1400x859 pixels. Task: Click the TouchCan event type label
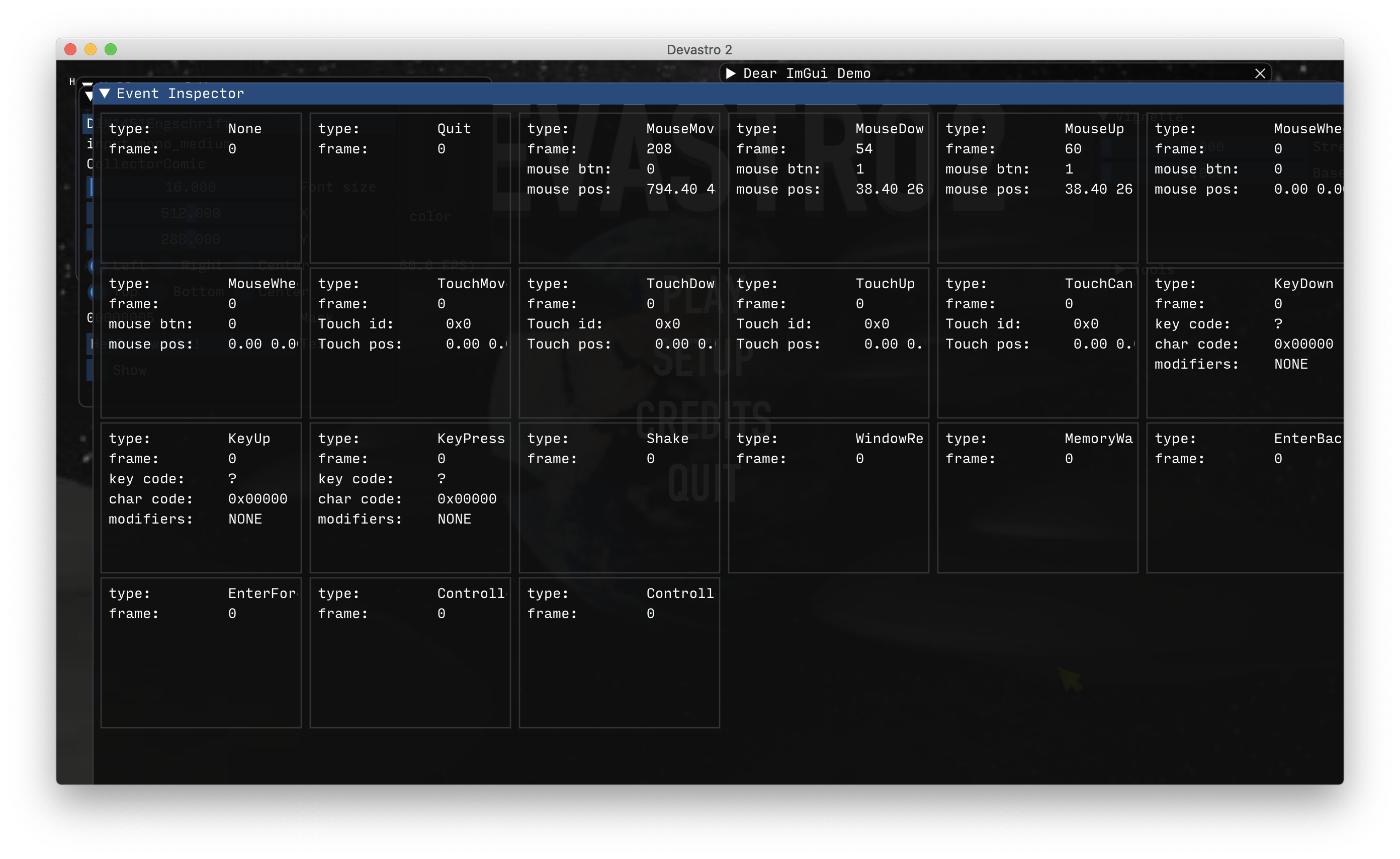[x=1099, y=284]
